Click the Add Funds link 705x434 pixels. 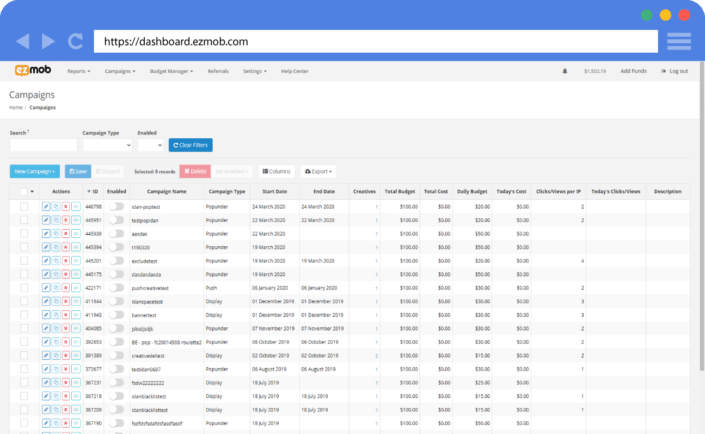click(x=633, y=71)
